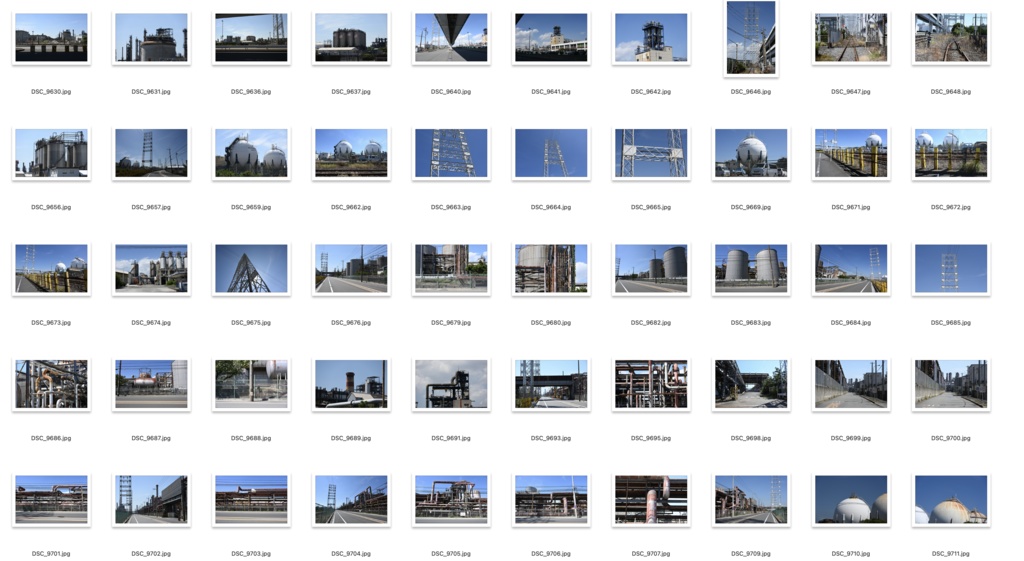Select the DSC_9657.jpg photo thumbnail

point(151,153)
